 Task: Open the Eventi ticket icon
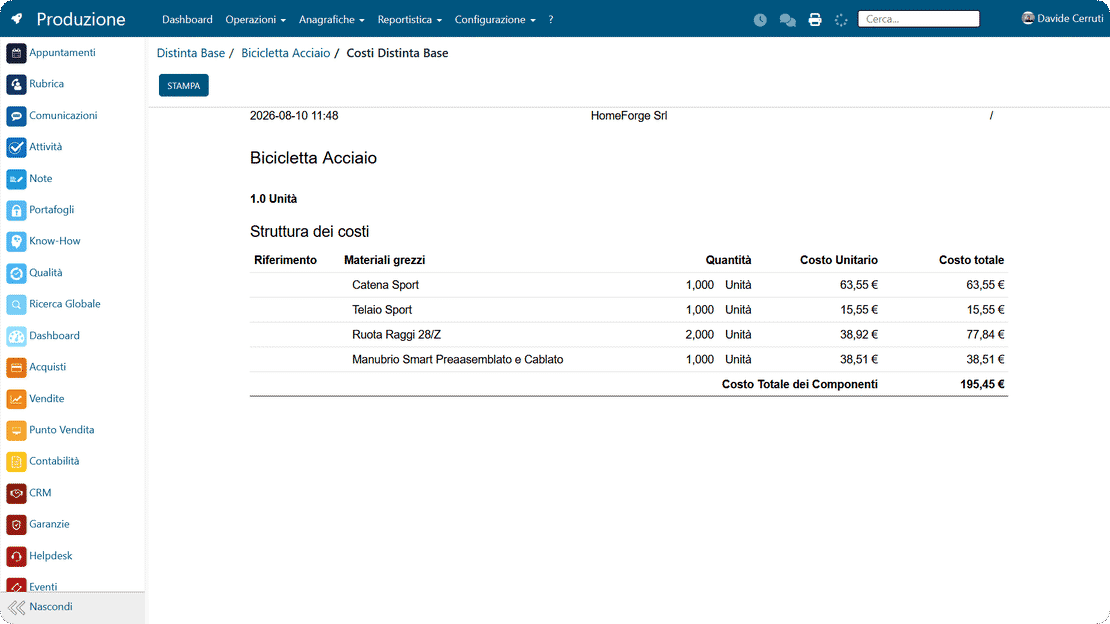pos(16,585)
